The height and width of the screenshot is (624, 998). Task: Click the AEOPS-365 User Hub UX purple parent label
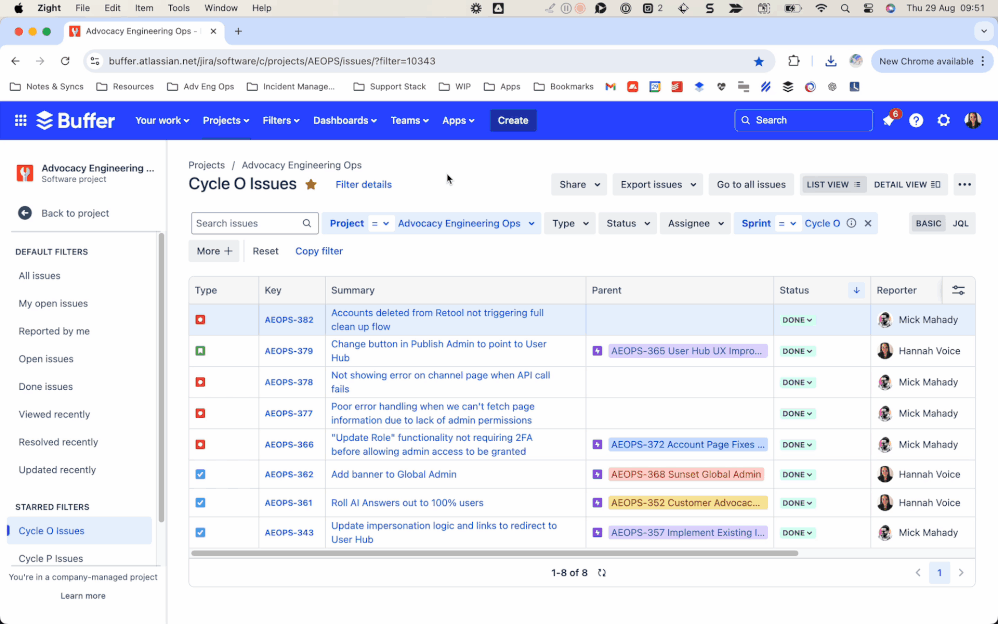687,351
